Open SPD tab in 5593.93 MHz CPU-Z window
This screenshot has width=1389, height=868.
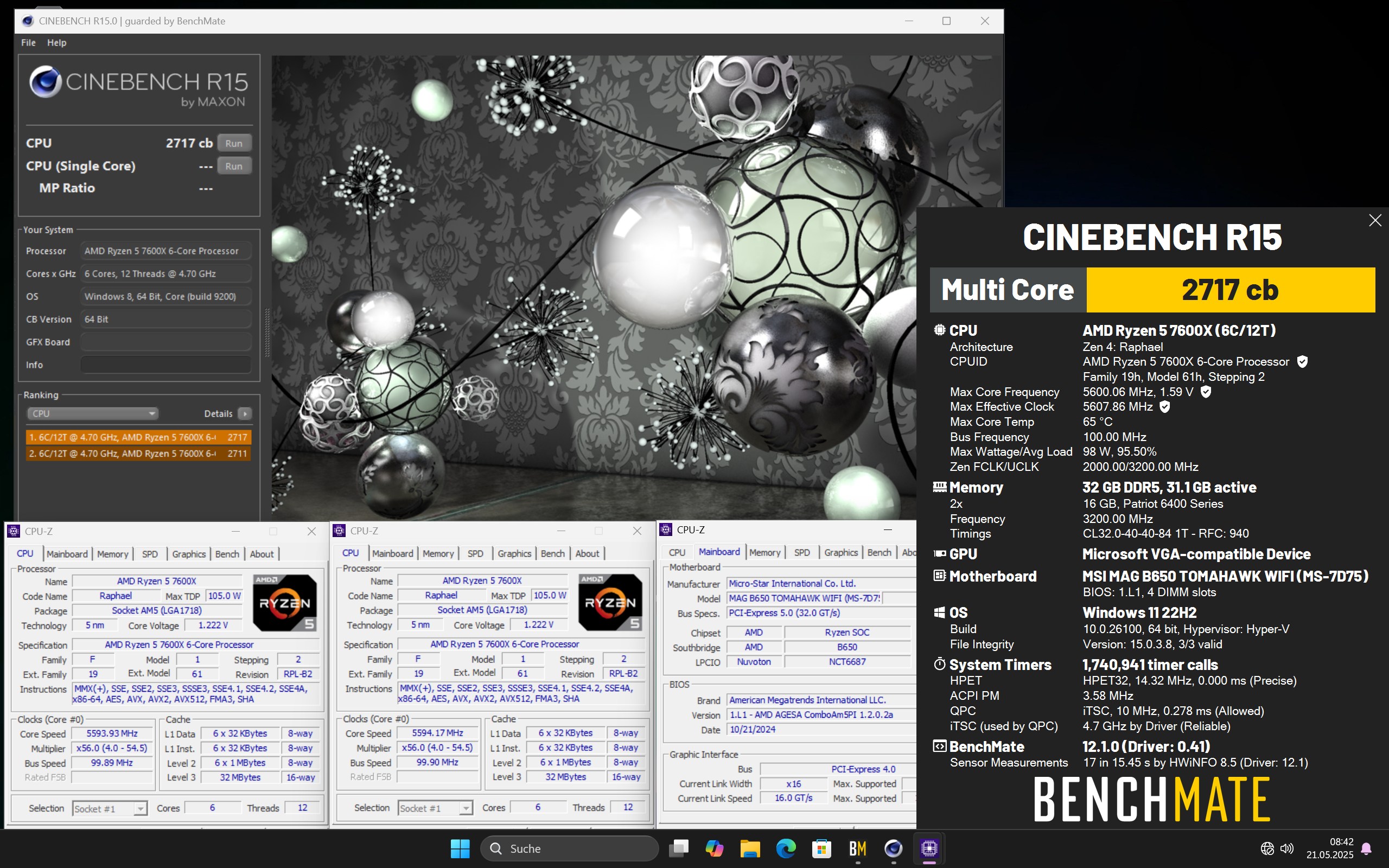click(150, 554)
